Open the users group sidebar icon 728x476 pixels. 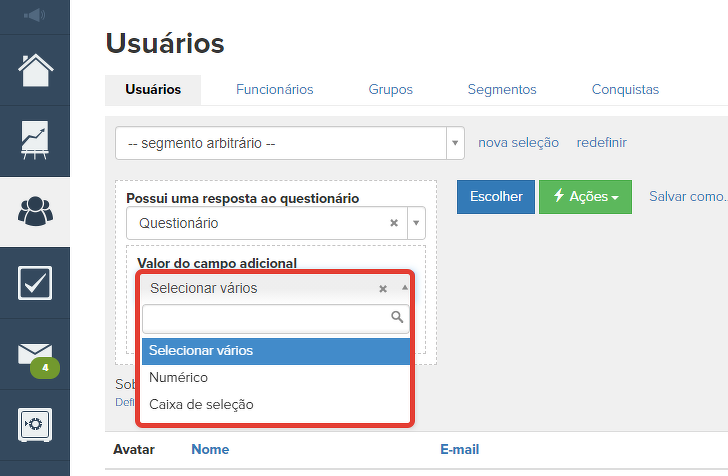tap(35, 212)
